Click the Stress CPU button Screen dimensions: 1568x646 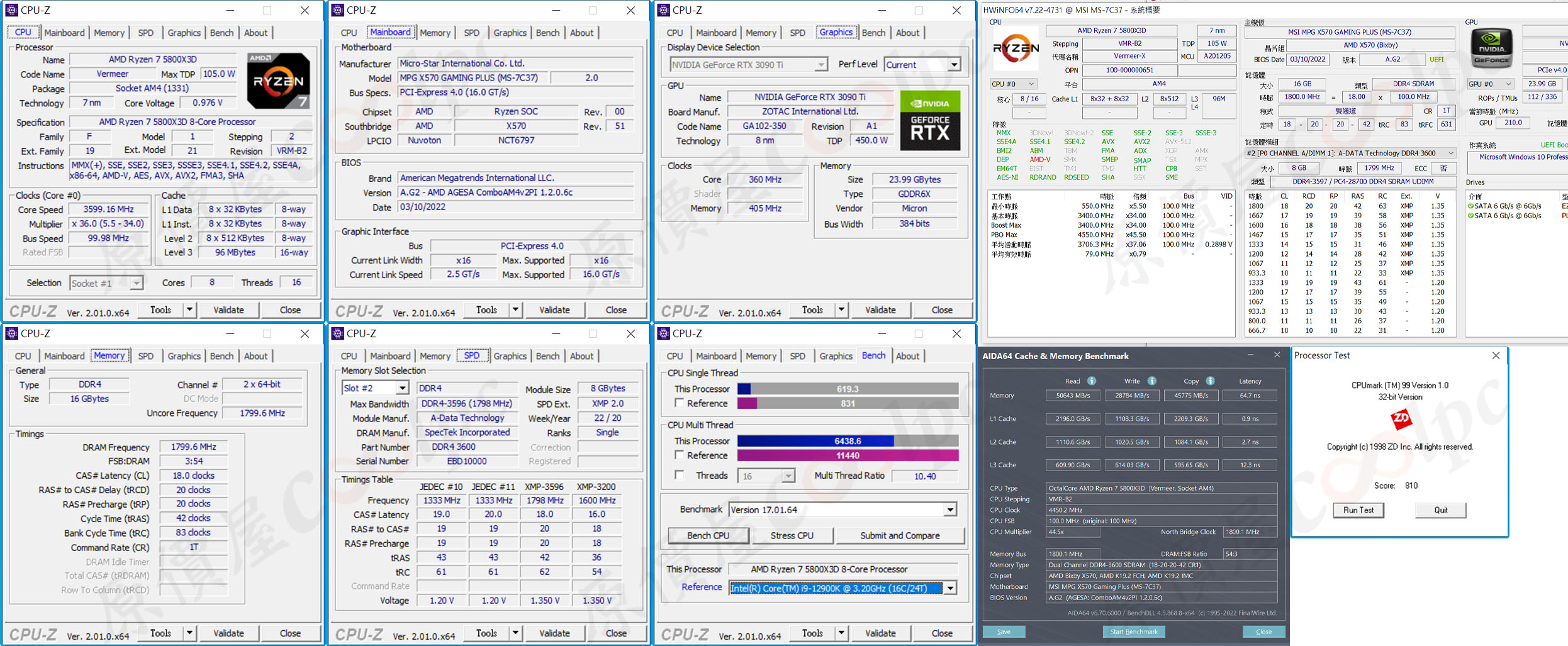pos(792,535)
